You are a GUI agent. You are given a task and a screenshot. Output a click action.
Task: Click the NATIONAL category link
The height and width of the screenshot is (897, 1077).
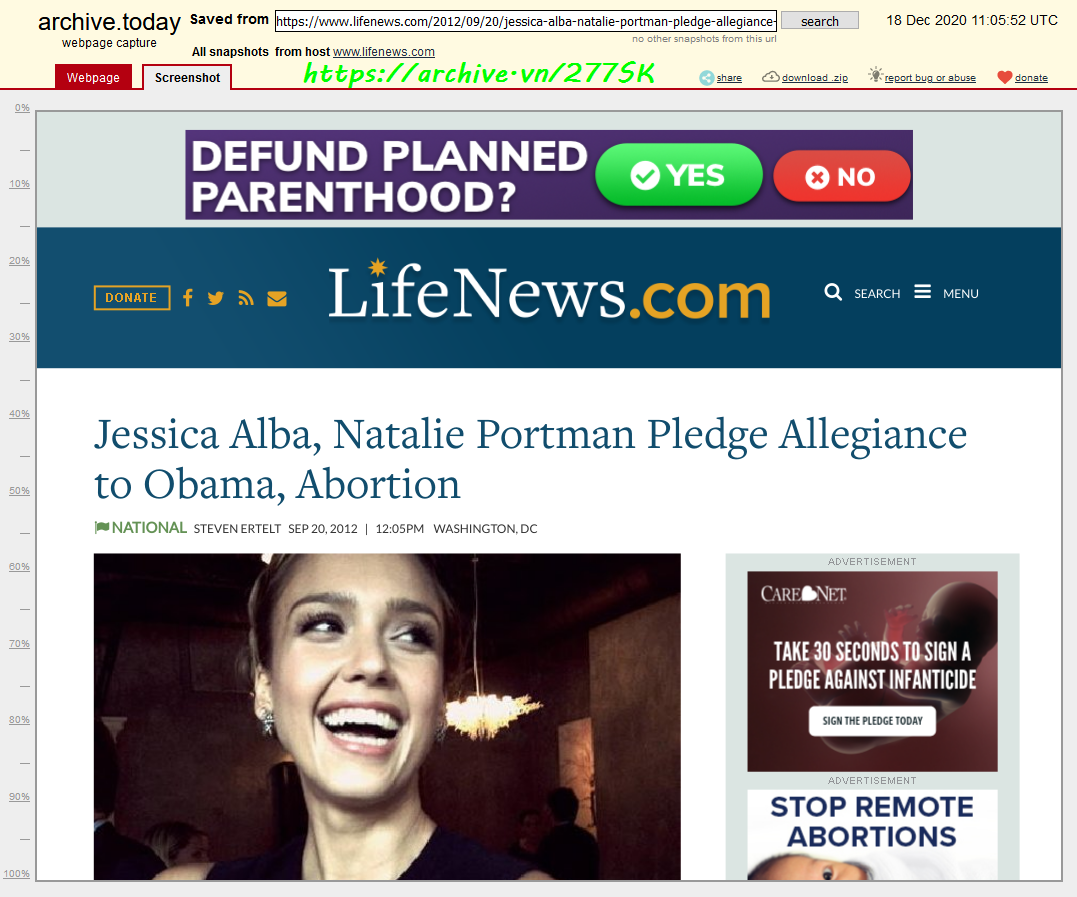tap(149, 527)
